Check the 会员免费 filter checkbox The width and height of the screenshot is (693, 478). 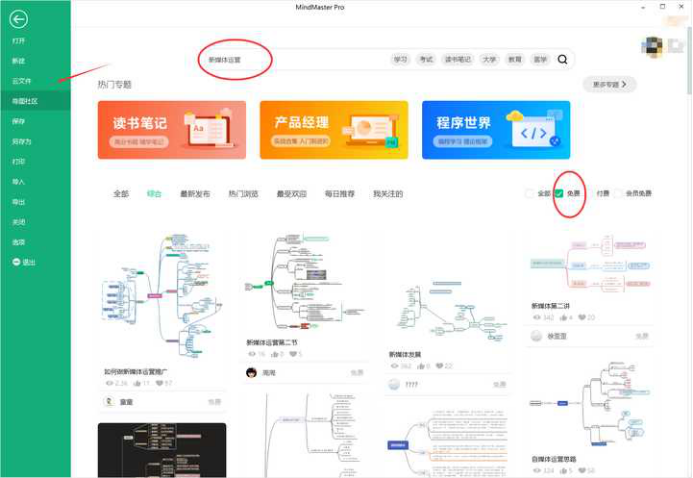point(618,193)
